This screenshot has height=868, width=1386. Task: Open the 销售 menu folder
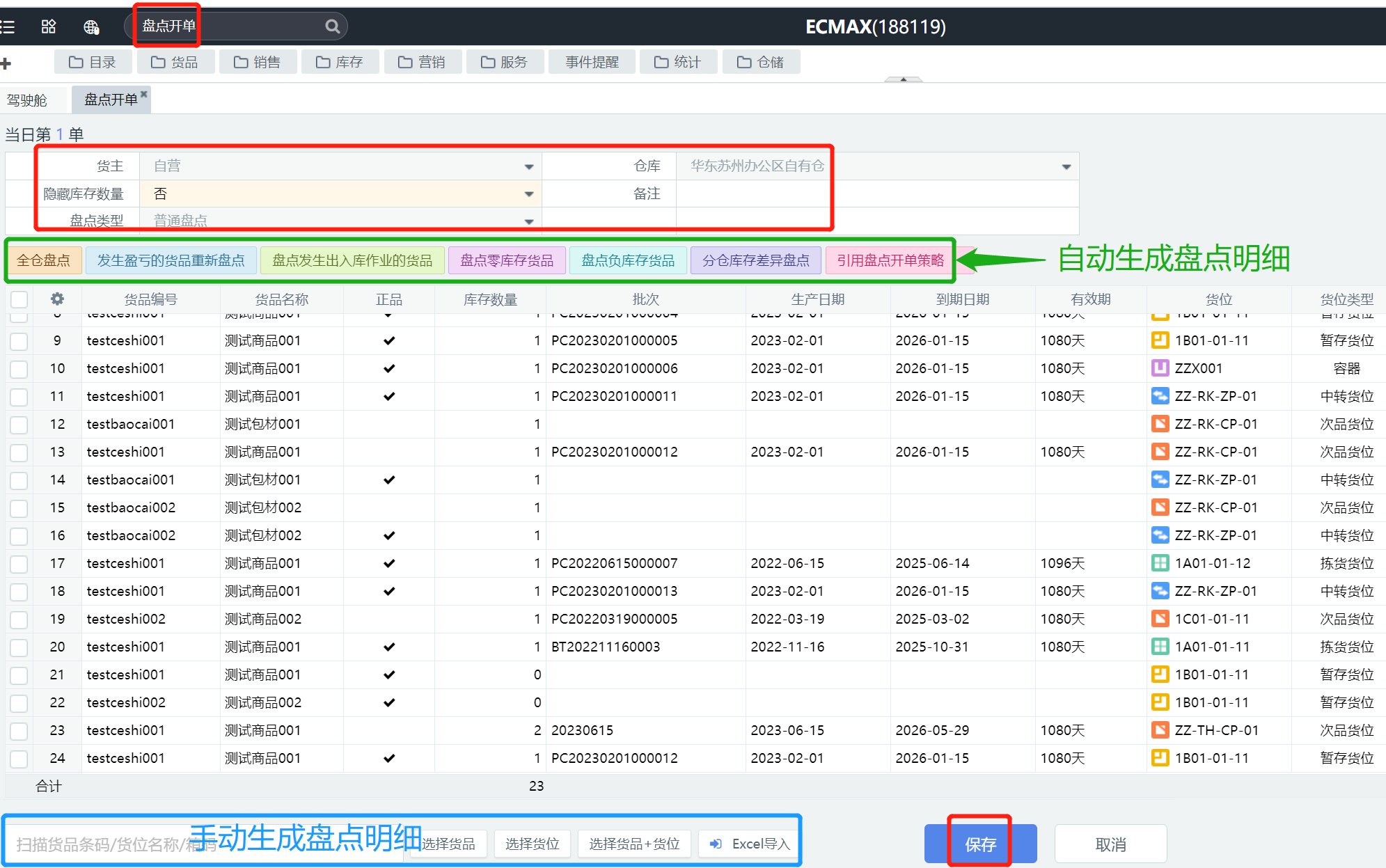tap(257, 62)
